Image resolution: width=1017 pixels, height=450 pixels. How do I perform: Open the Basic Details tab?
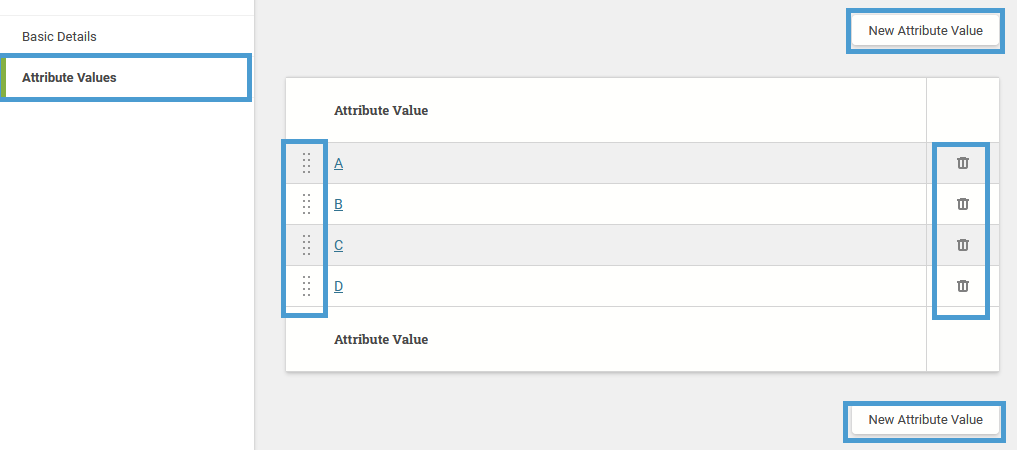[x=59, y=37]
